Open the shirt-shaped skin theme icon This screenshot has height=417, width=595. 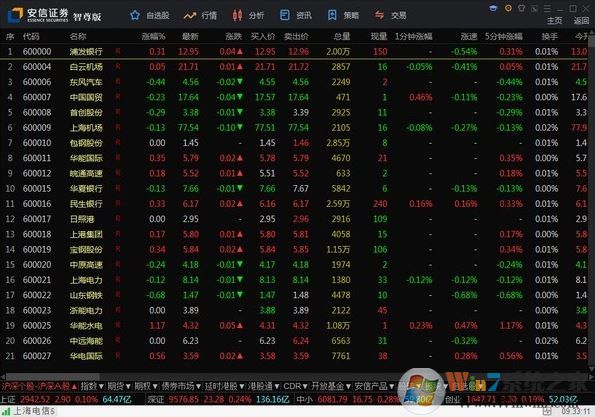click(x=522, y=8)
